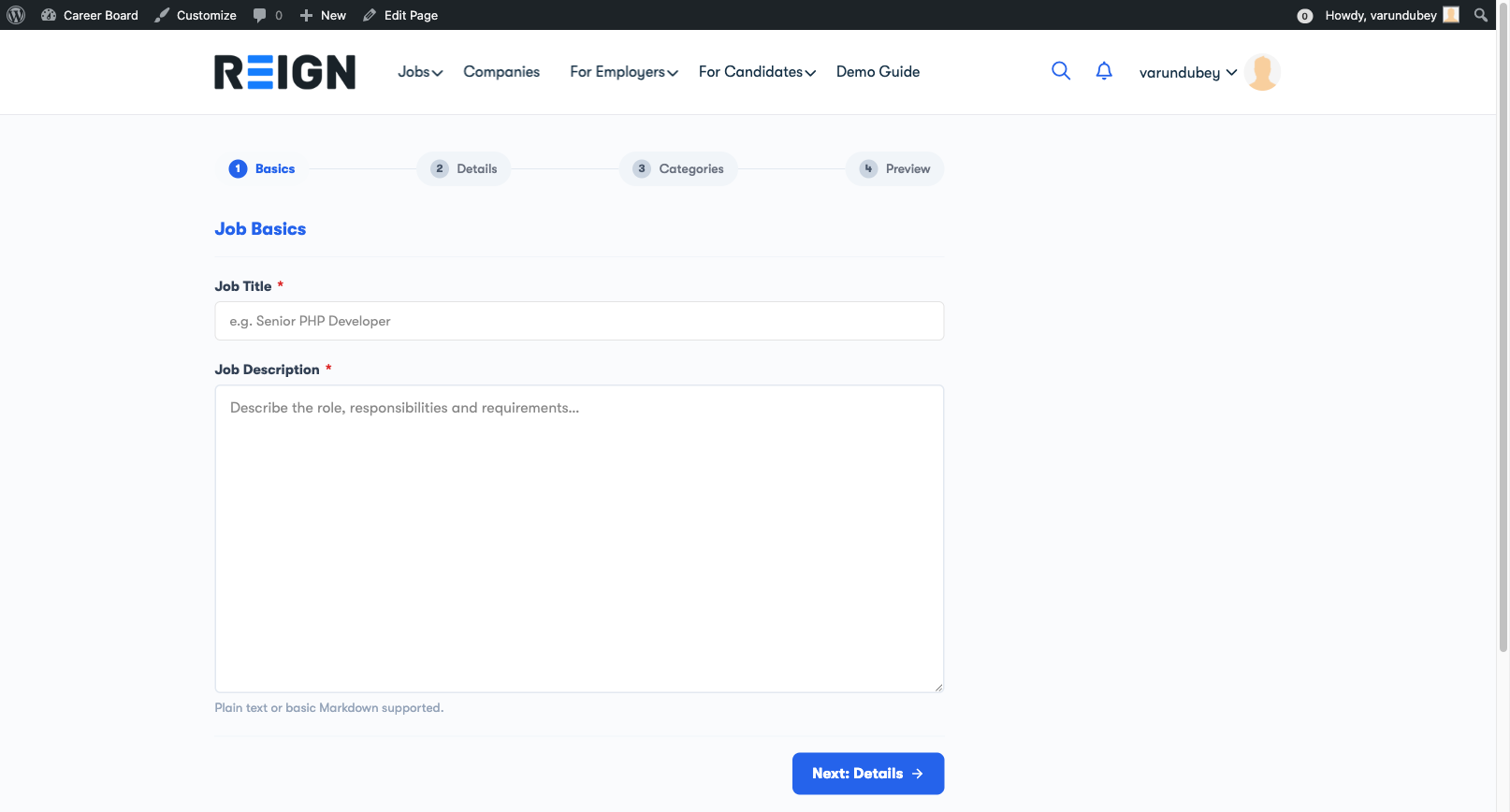This screenshot has width=1510, height=812.
Task: Expand the For Candidates dropdown menu
Action: [757, 72]
